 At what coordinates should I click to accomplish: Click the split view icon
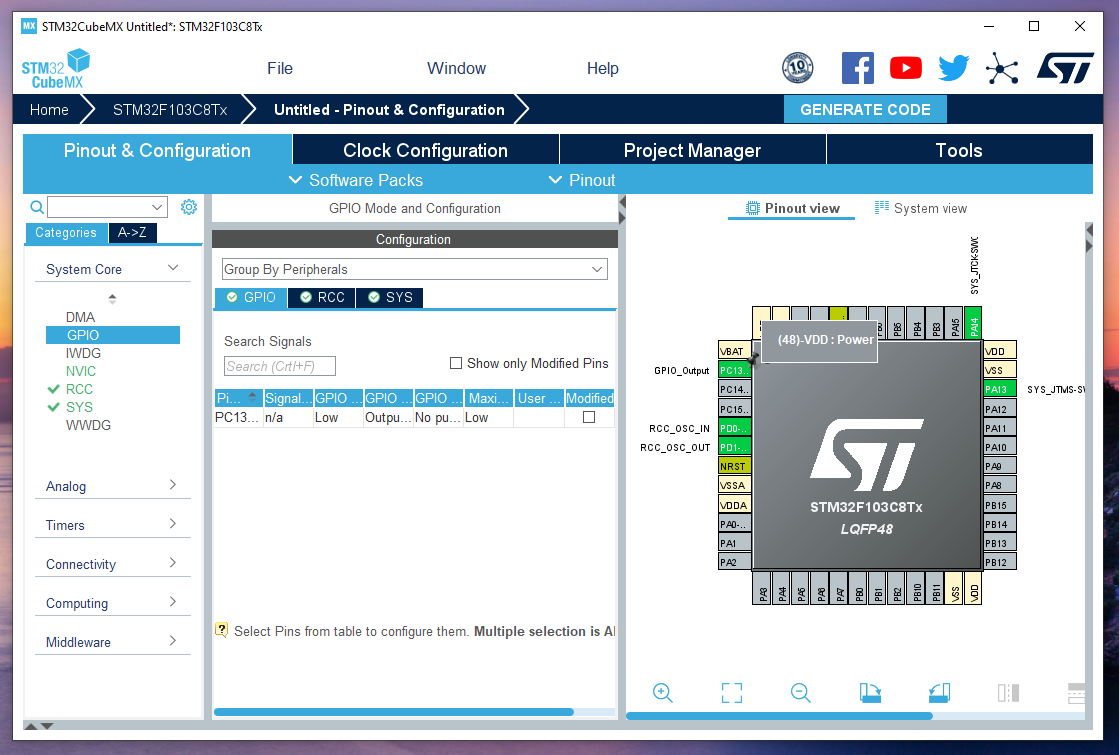(1008, 692)
